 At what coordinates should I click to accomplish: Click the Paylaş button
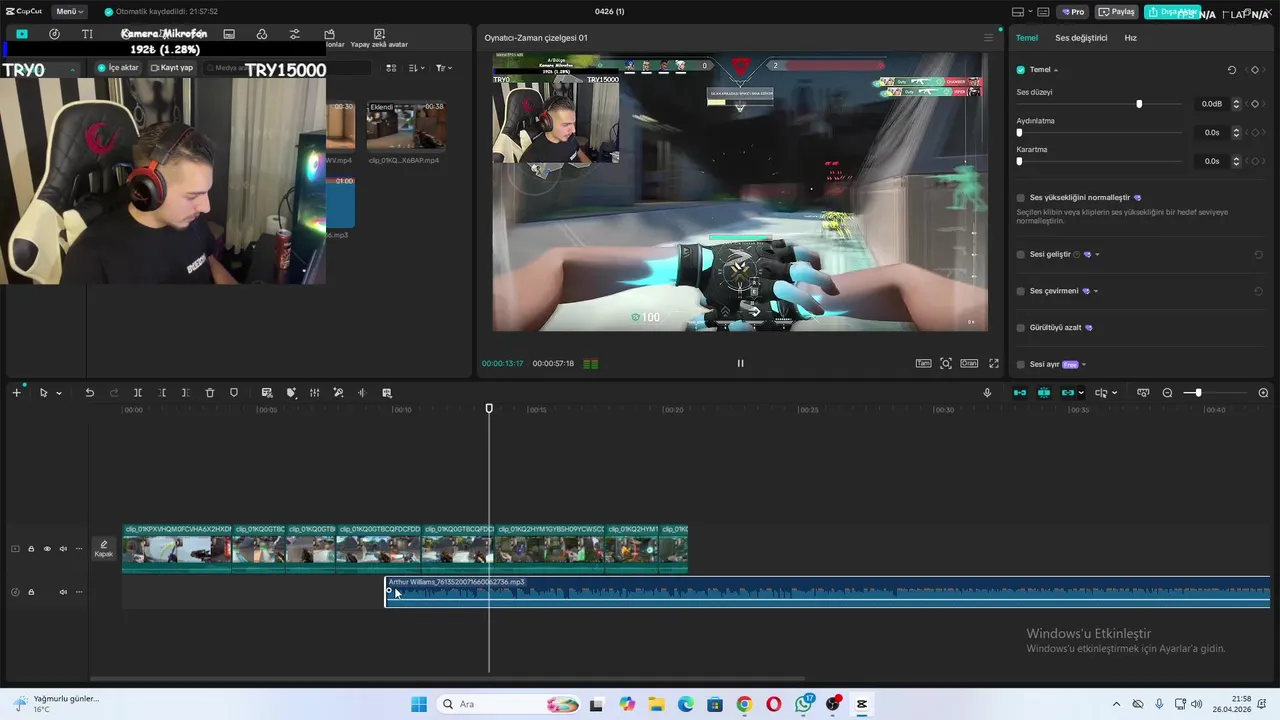[1117, 12]
